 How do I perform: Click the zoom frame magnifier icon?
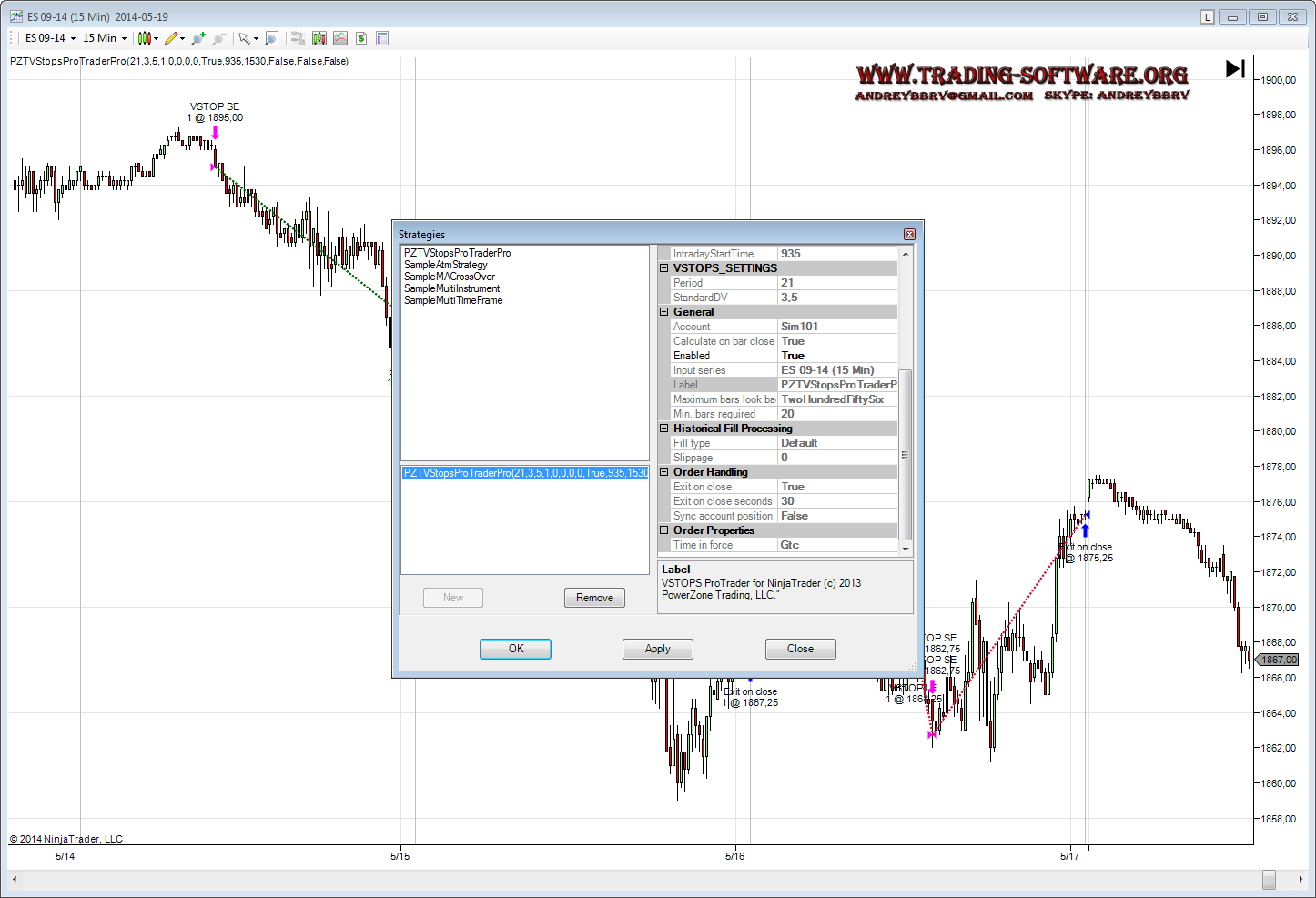[x=271, y=38]
